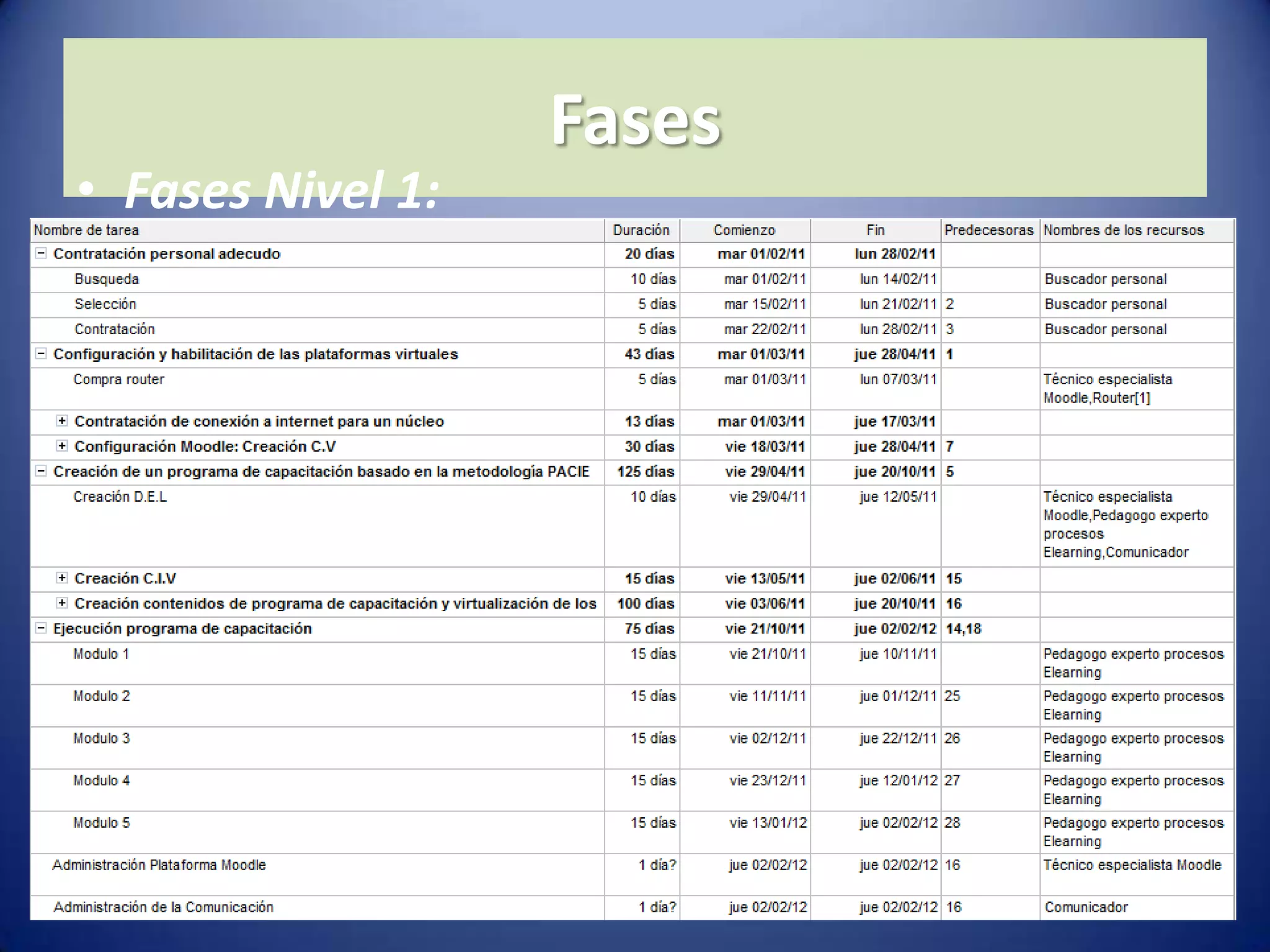Viewport: 1270px width, 952px height.
Task: Click the Comienzo column header
Action: [x=745, y=230]
